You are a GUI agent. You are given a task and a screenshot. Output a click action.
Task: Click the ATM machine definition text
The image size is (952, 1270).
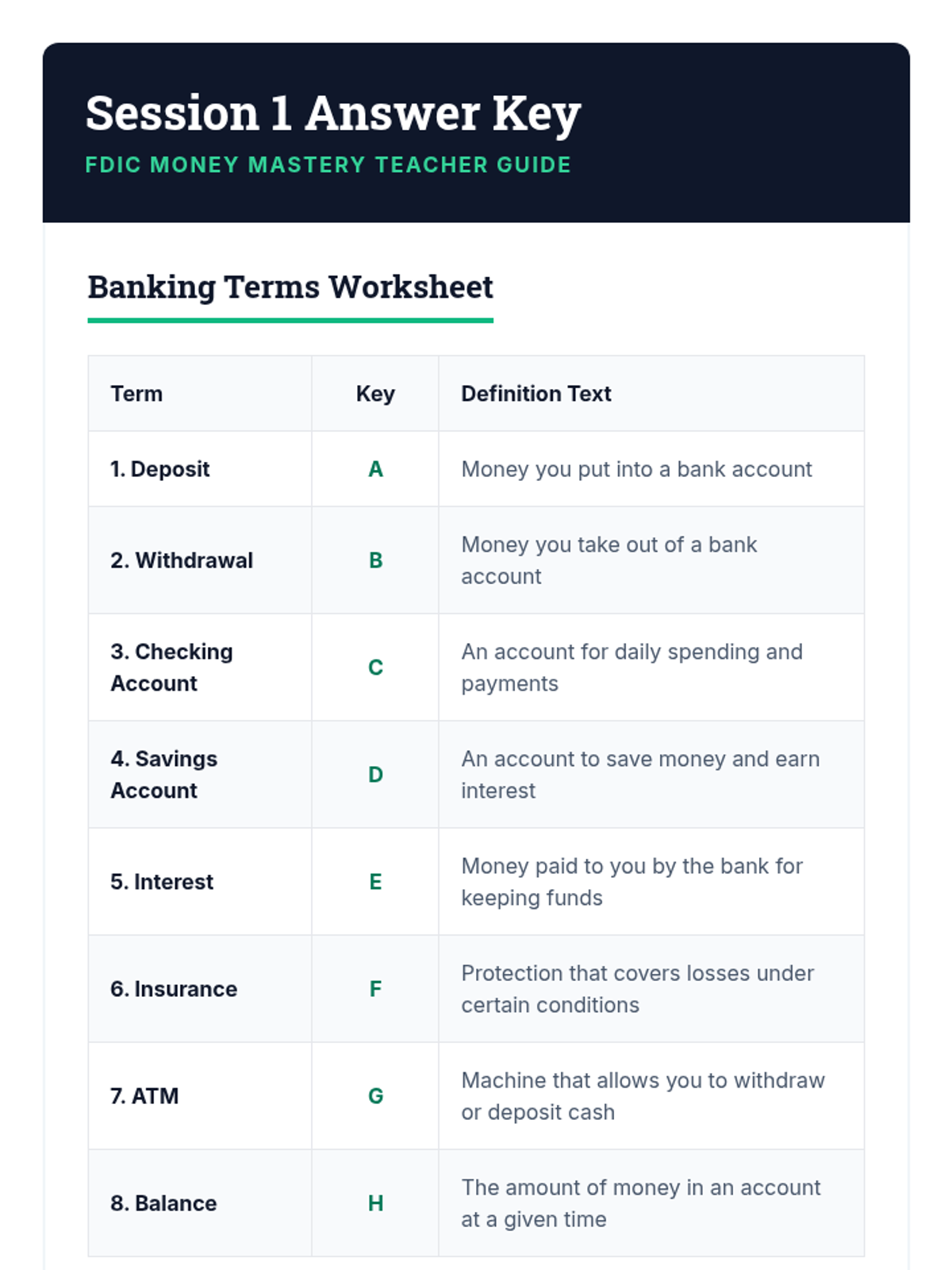(643, 1096)
